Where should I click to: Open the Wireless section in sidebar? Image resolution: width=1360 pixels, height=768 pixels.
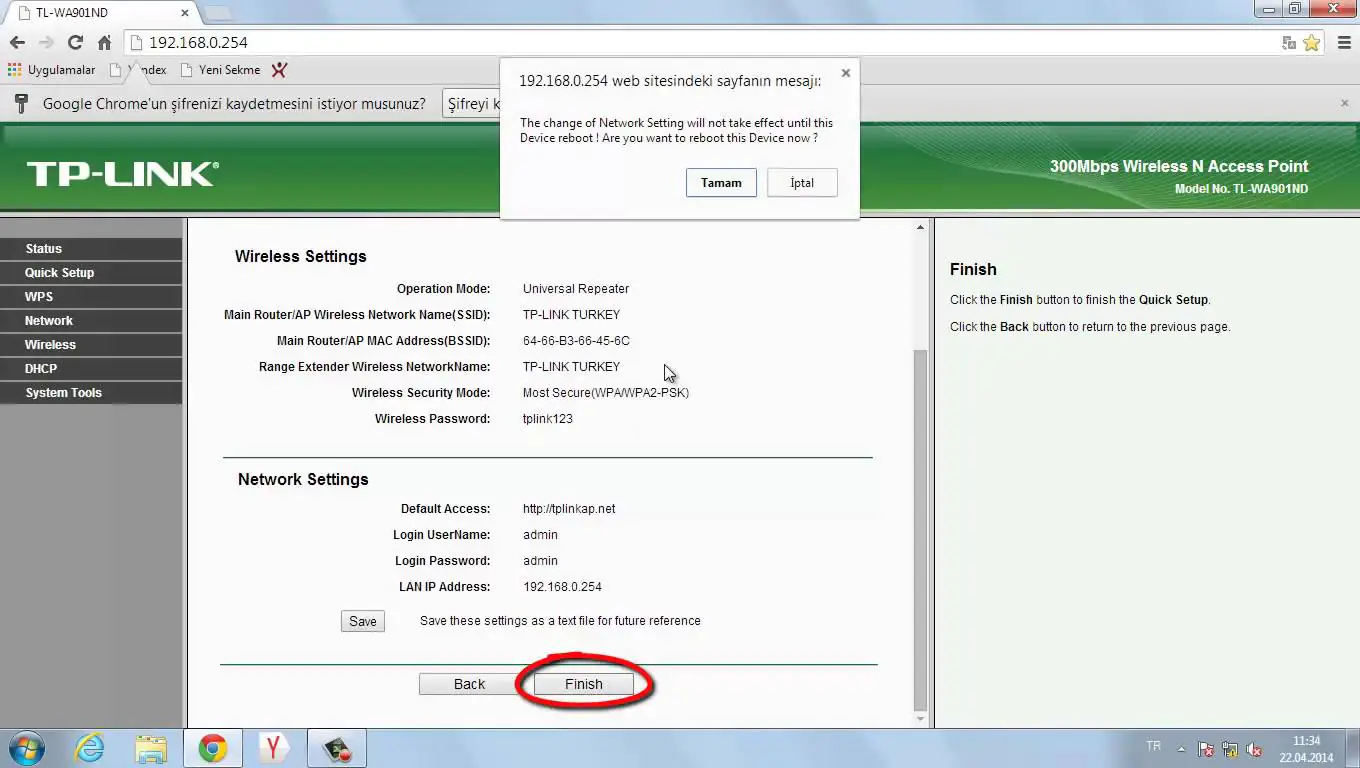(x=50, y=344)
